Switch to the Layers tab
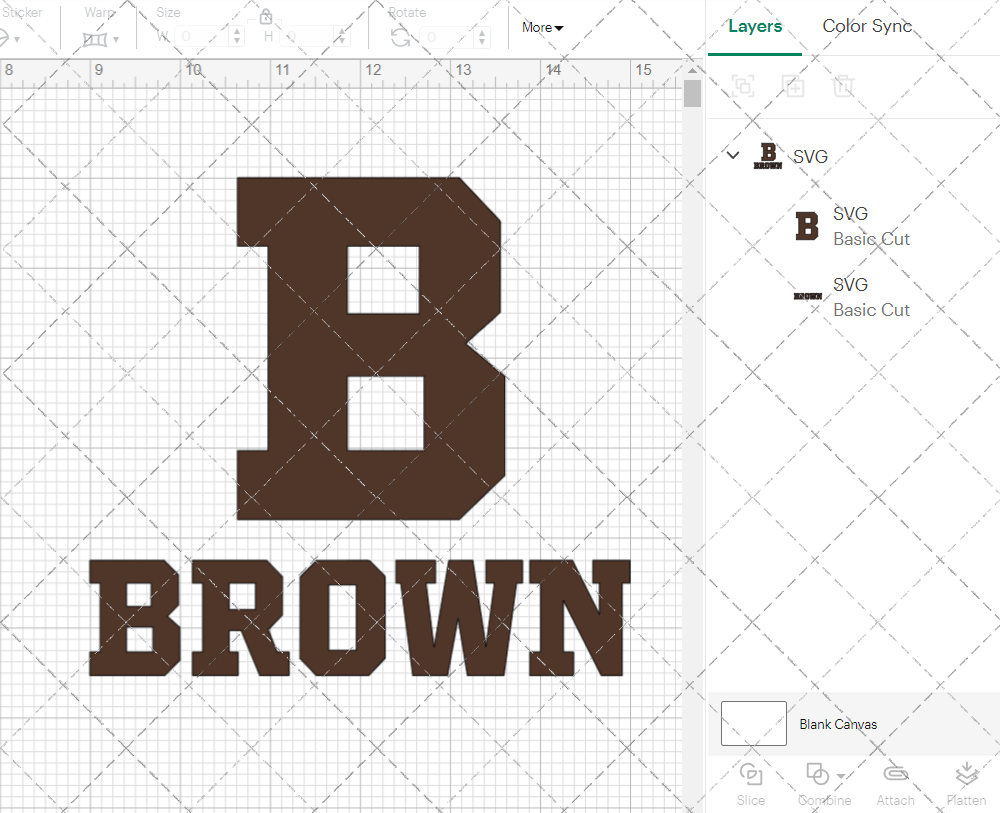 [755, 26]
